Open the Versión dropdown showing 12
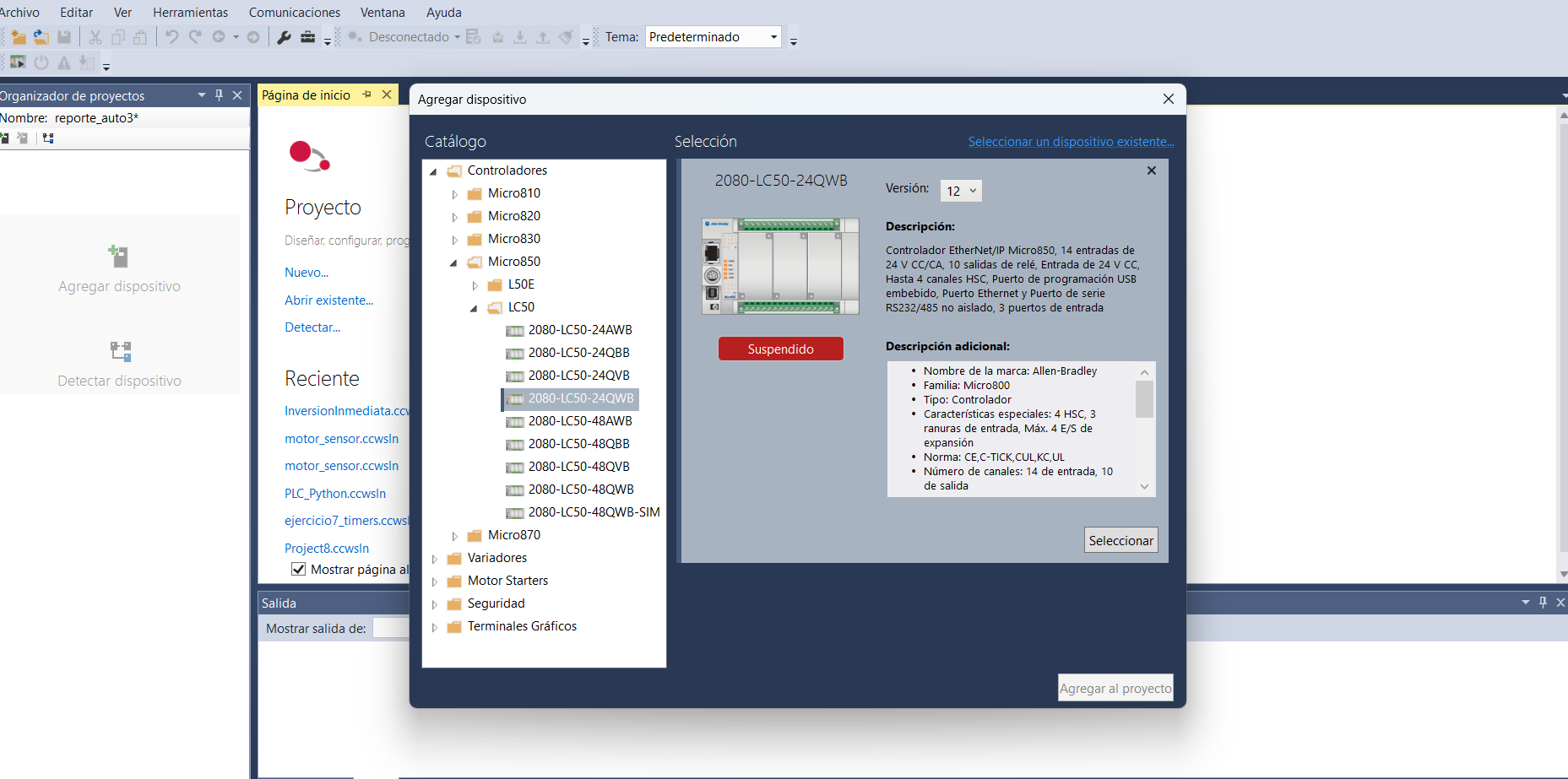 (x=961, y=191)
